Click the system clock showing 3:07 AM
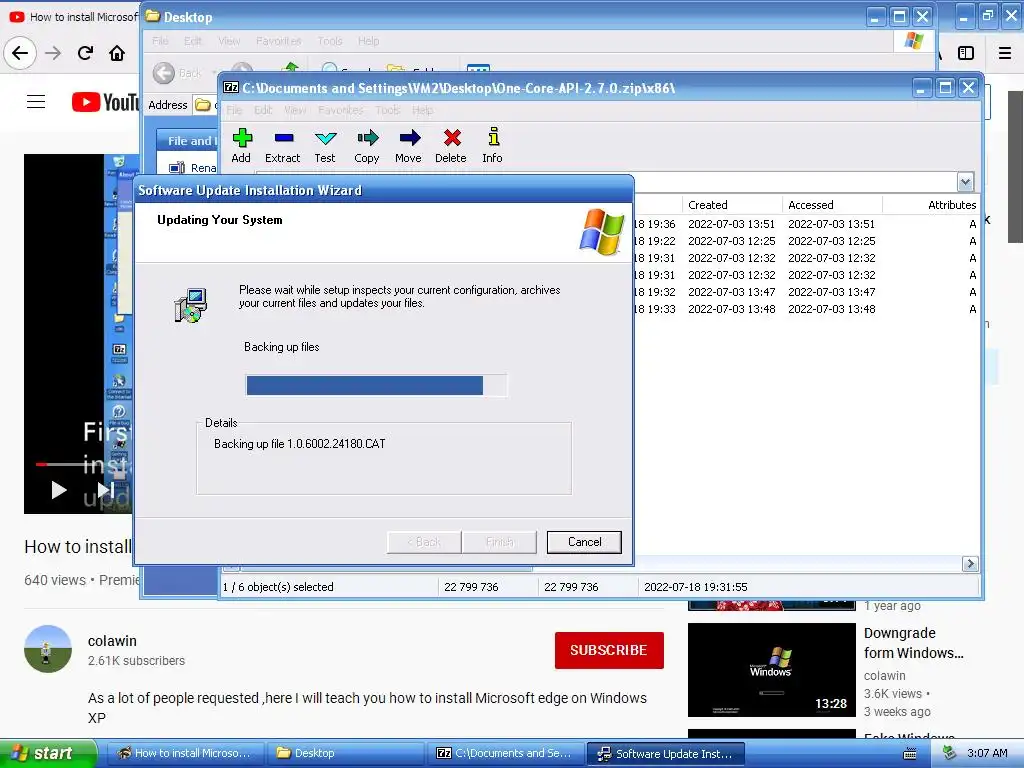The image size is (1024, 768). [987, 754]
